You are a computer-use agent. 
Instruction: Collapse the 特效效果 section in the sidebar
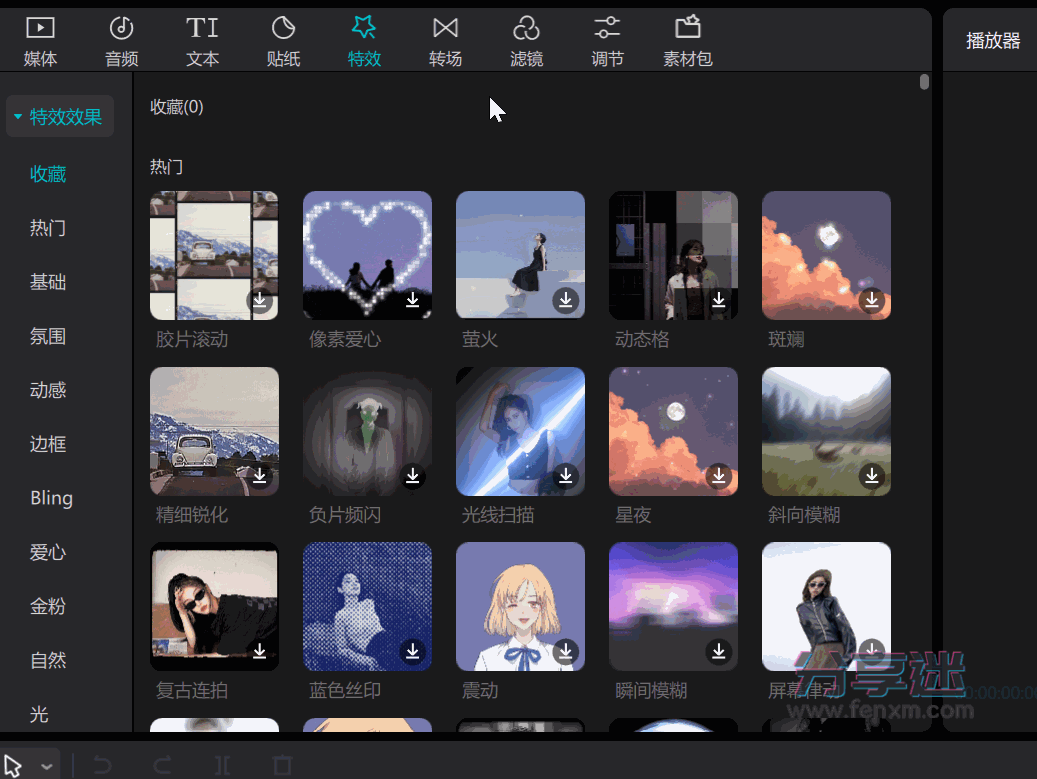coord(17,116)
